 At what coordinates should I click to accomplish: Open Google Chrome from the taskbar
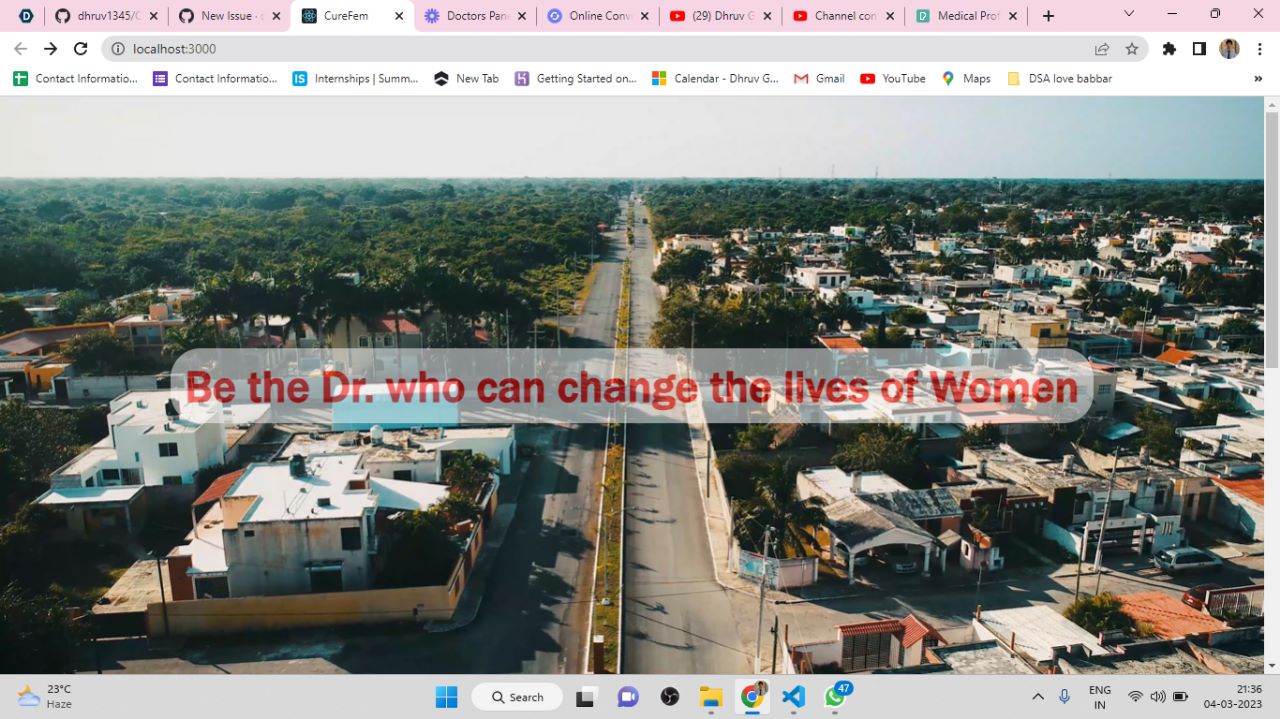coord(752,697)
